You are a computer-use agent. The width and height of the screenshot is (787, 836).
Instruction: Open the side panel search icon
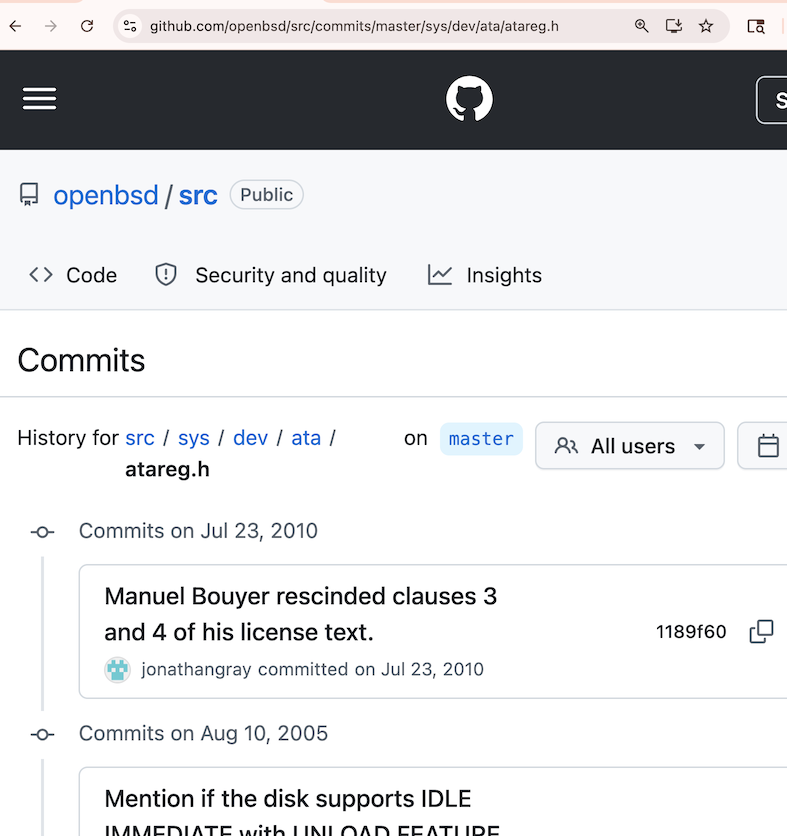click(756, 26)
